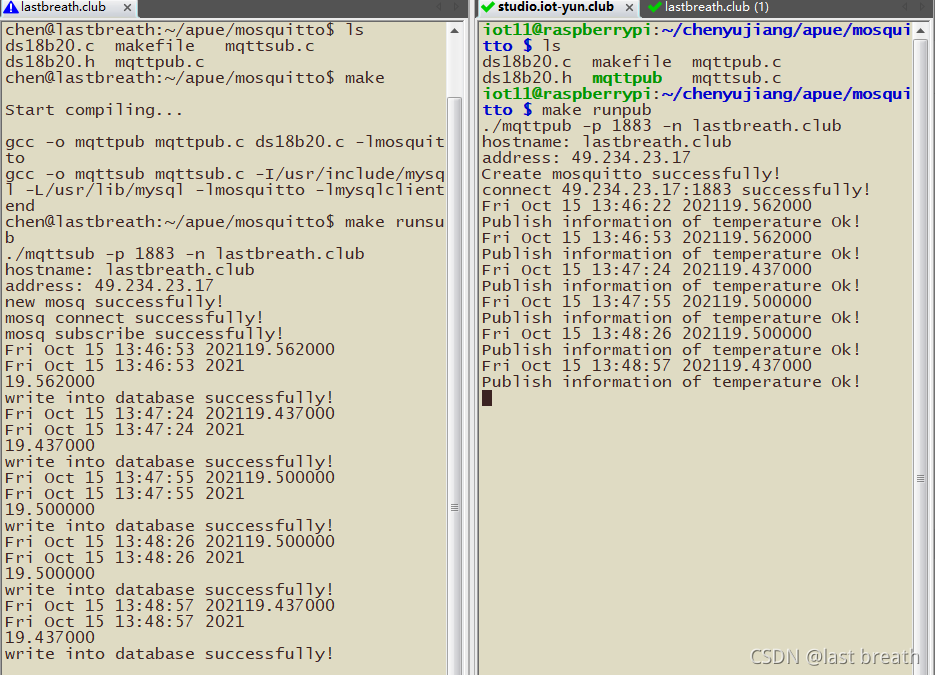Click the last 'write into database successfully!' line
This screenshot has height=675, width=935.
click(169, 654)
